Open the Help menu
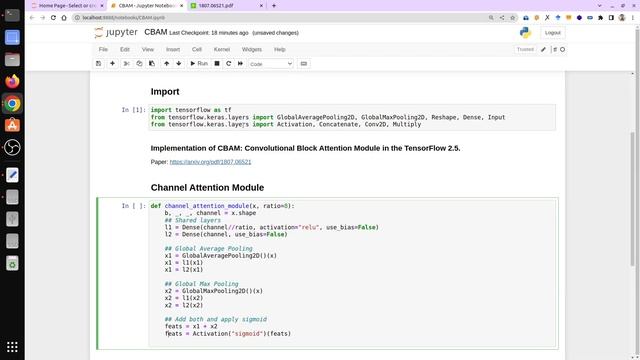640x360 pixels. [x=280, y=49]
